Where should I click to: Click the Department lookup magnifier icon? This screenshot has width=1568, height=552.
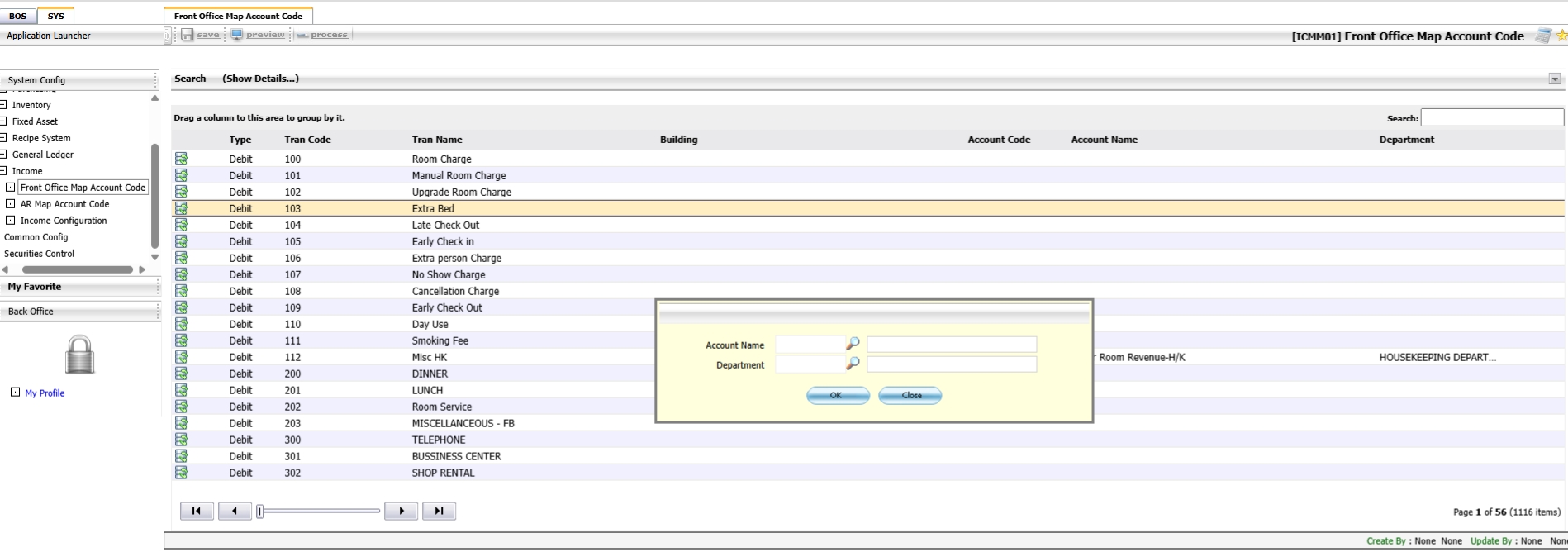pyautogui.click(x=853, y=364)
